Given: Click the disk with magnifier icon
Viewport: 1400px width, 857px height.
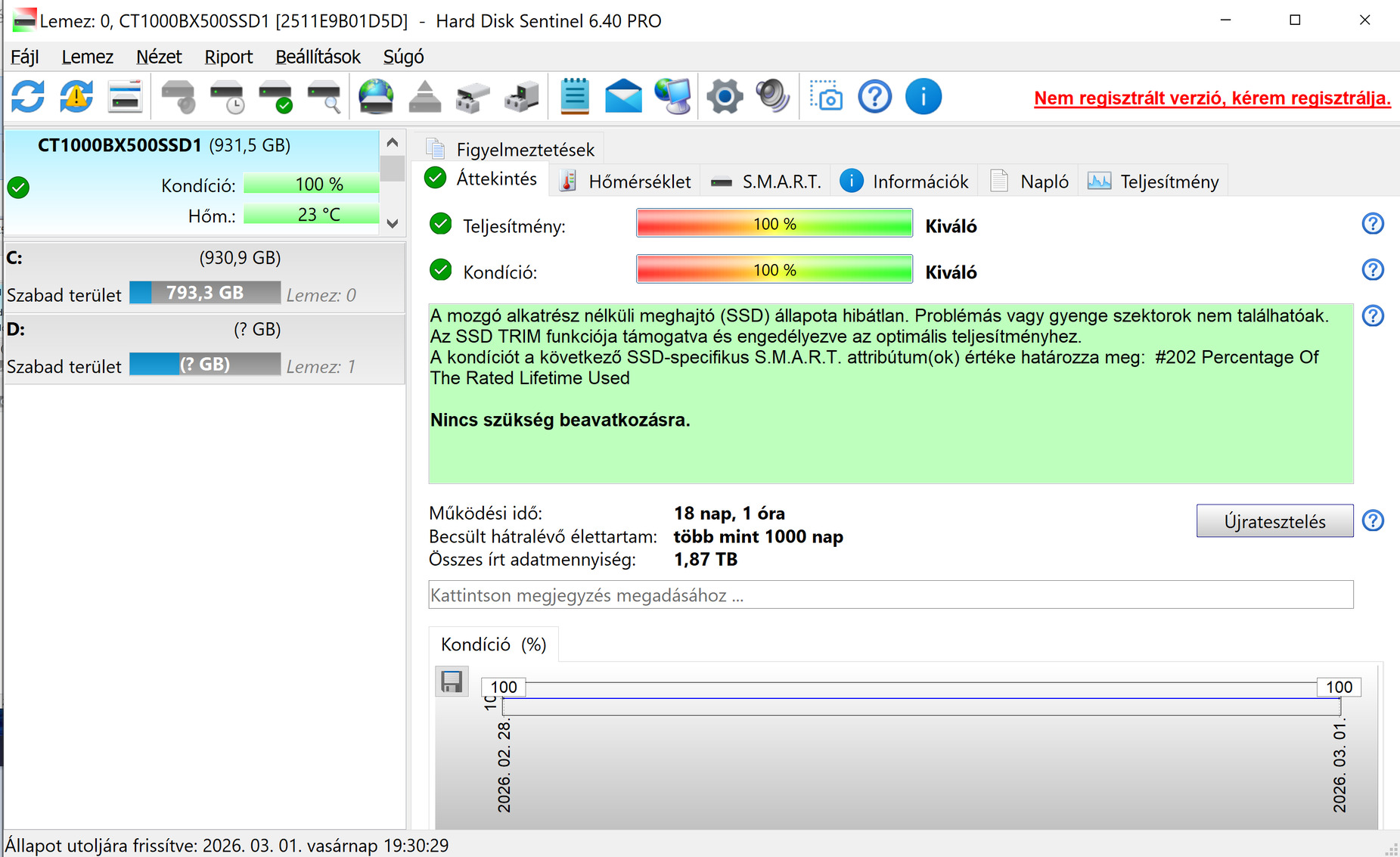Looking at the screenshot, I should (324, 97).
